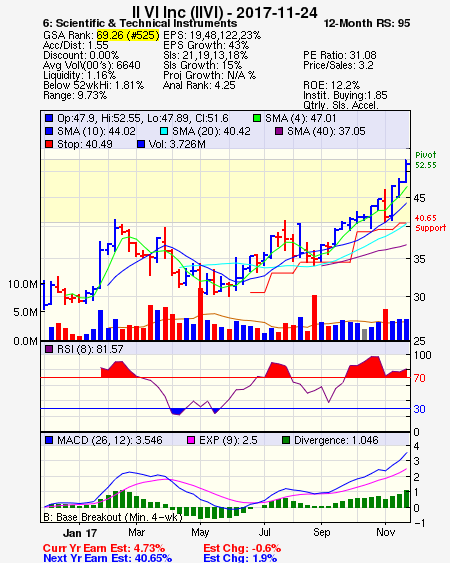The height and width of the screenshot is (563, 450).
Task: Click the May date axis label
Action: click(x=200, y=532)
